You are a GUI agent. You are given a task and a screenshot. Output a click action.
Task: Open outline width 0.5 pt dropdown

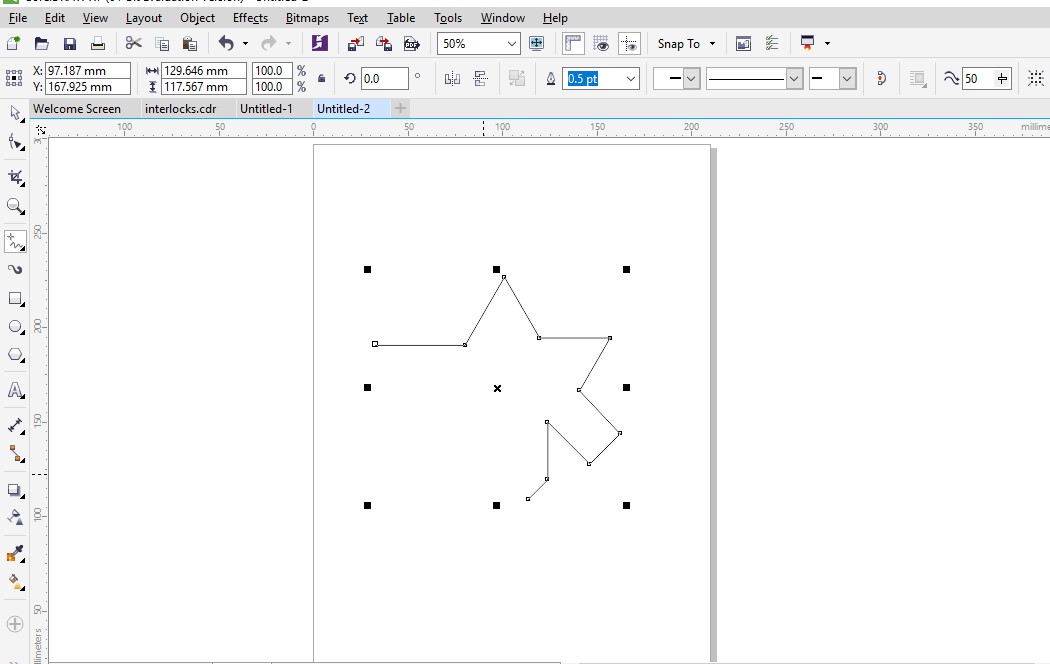631,79
